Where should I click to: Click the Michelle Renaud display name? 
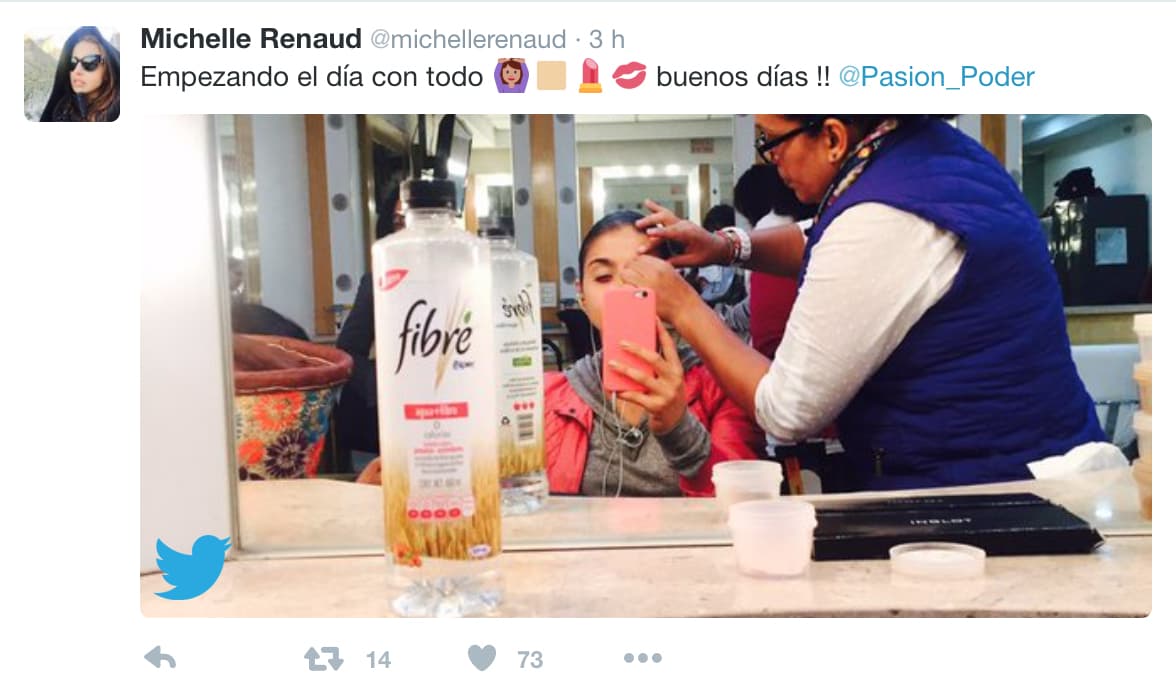pyautogui.click(x=250, y=38)
